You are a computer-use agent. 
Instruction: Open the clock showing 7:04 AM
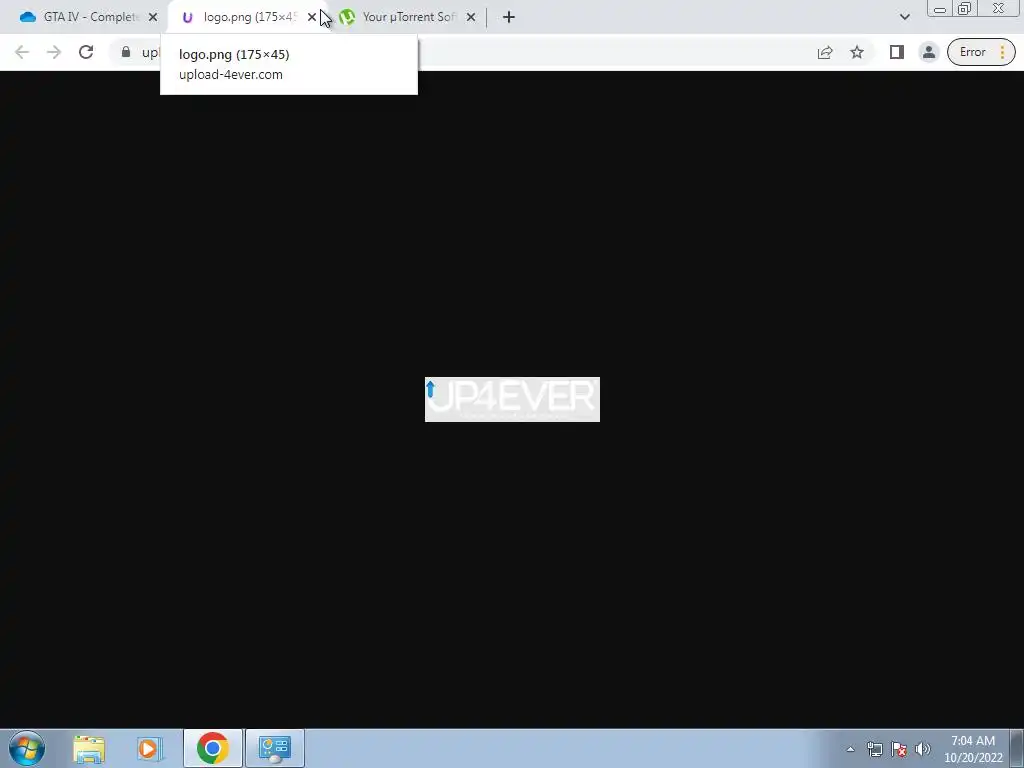tap(973, 749)
